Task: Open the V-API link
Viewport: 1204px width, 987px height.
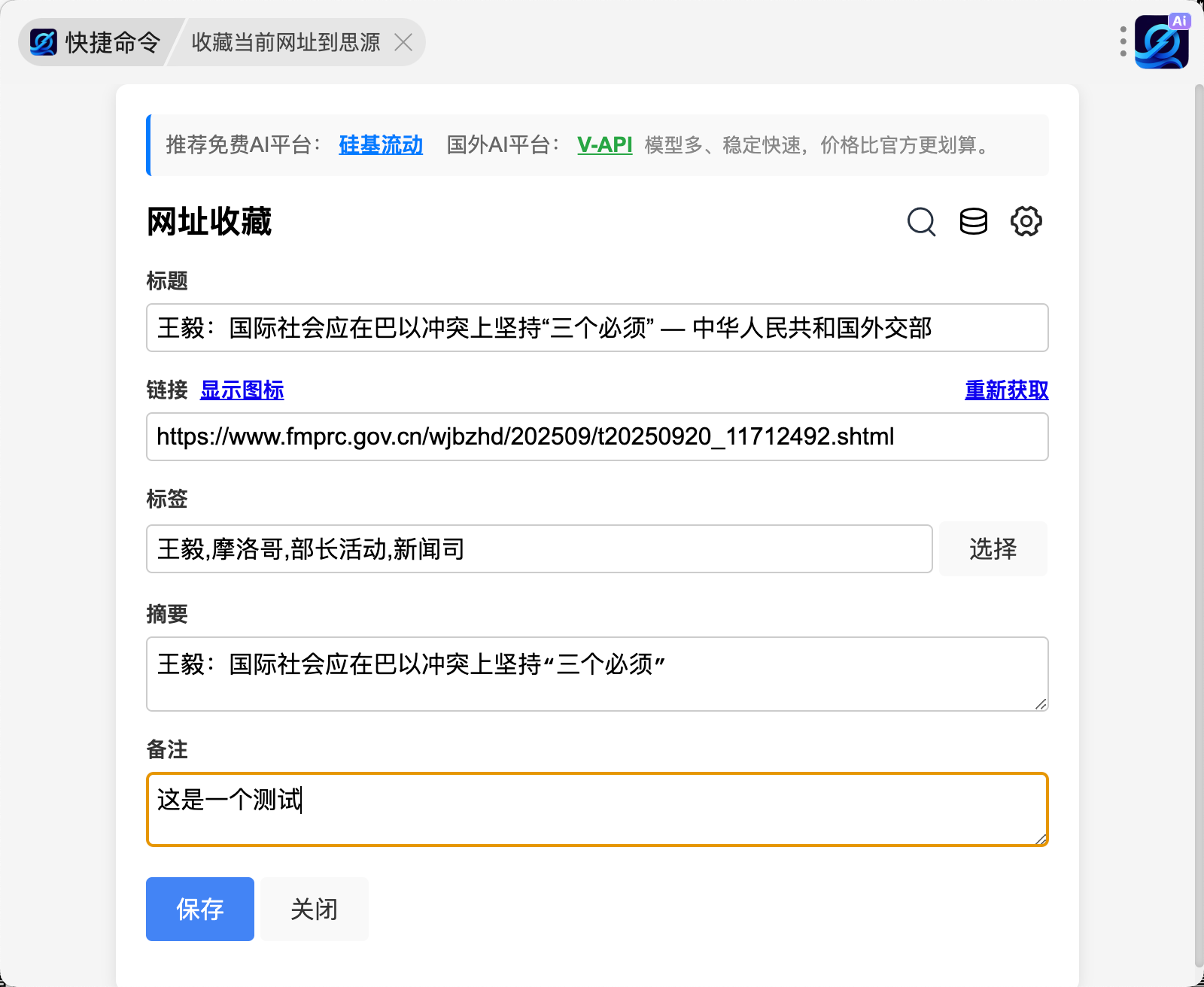Action: 604,144
